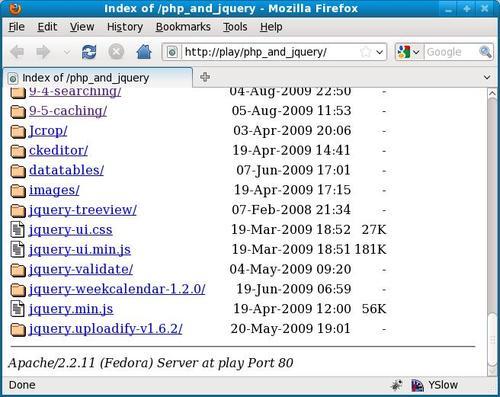Image resolution: width=500 pixels, height=397 pixels.
Task: Click the date 20-May-2009 19:01
Action: click(290, 329)
